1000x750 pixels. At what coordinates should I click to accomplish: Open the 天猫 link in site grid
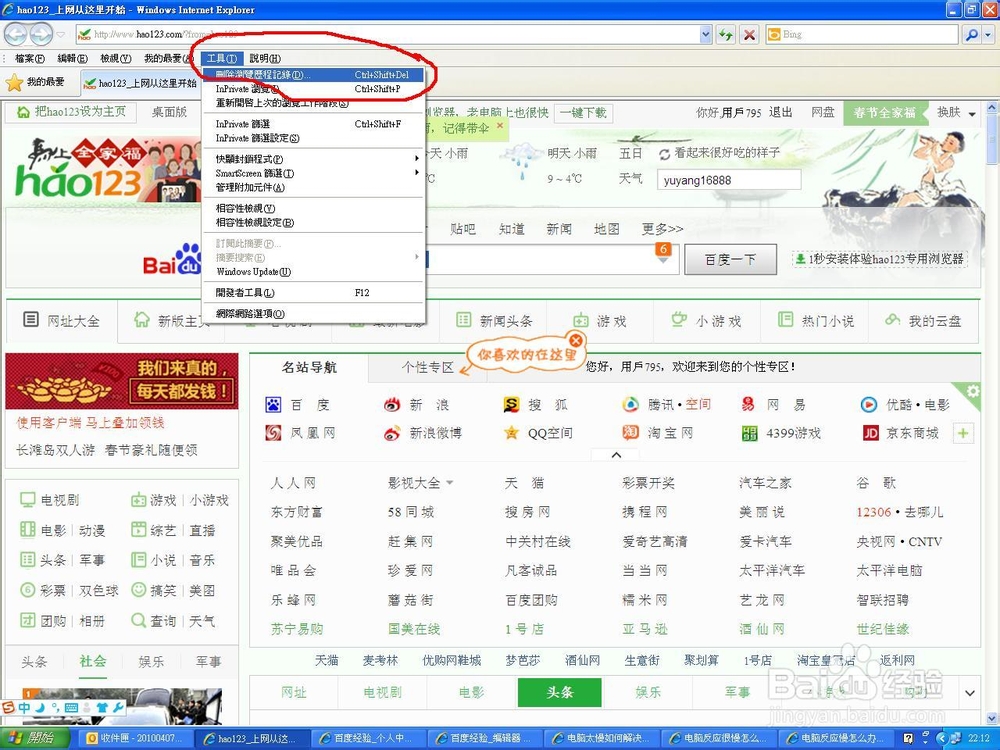(524, 483)
